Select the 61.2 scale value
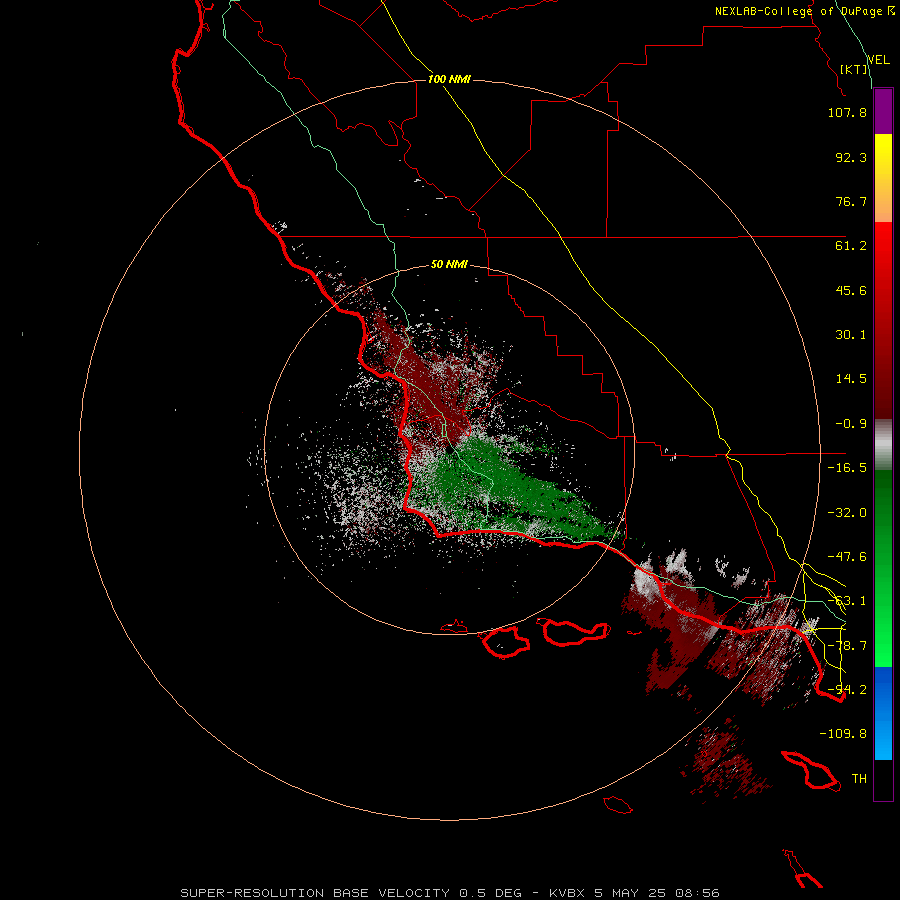The image size is (900, 900). tap(851, 246)
